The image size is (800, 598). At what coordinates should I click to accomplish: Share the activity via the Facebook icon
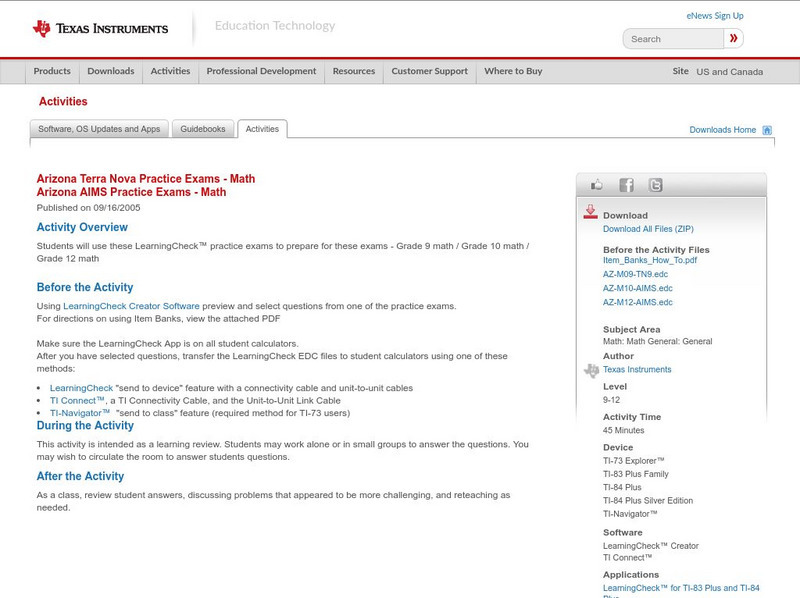[x=625, y=183]
